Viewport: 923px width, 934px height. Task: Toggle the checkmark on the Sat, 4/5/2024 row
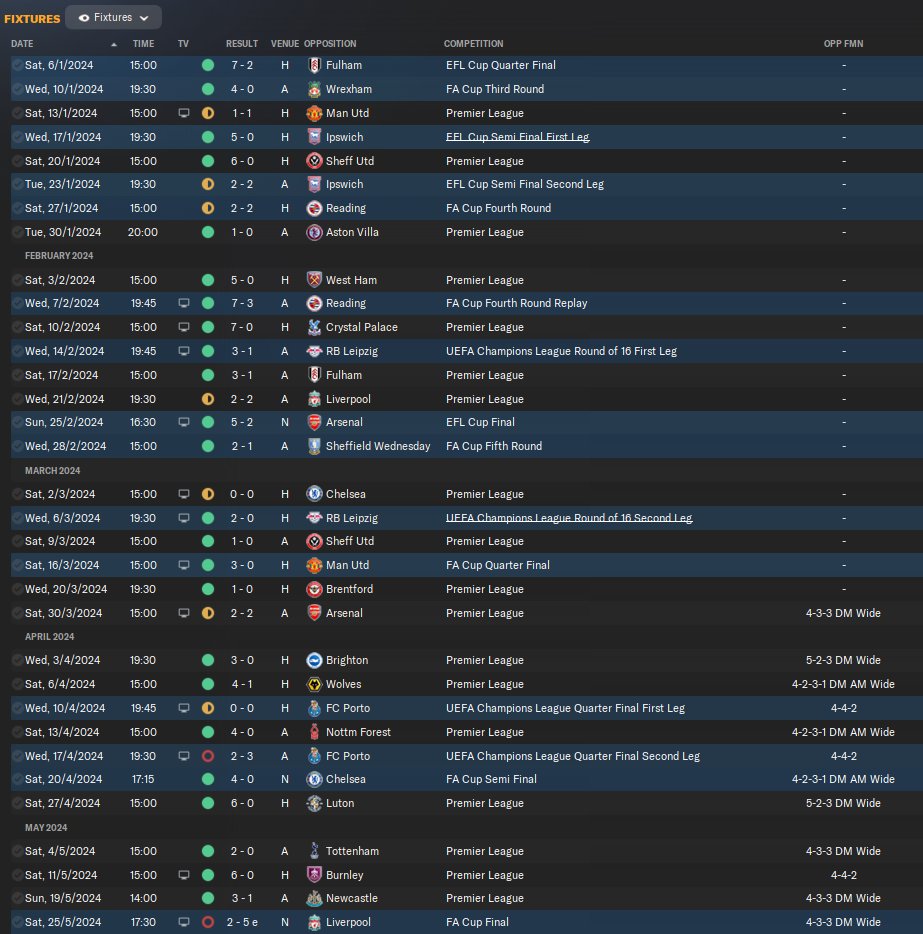point(17,851)
